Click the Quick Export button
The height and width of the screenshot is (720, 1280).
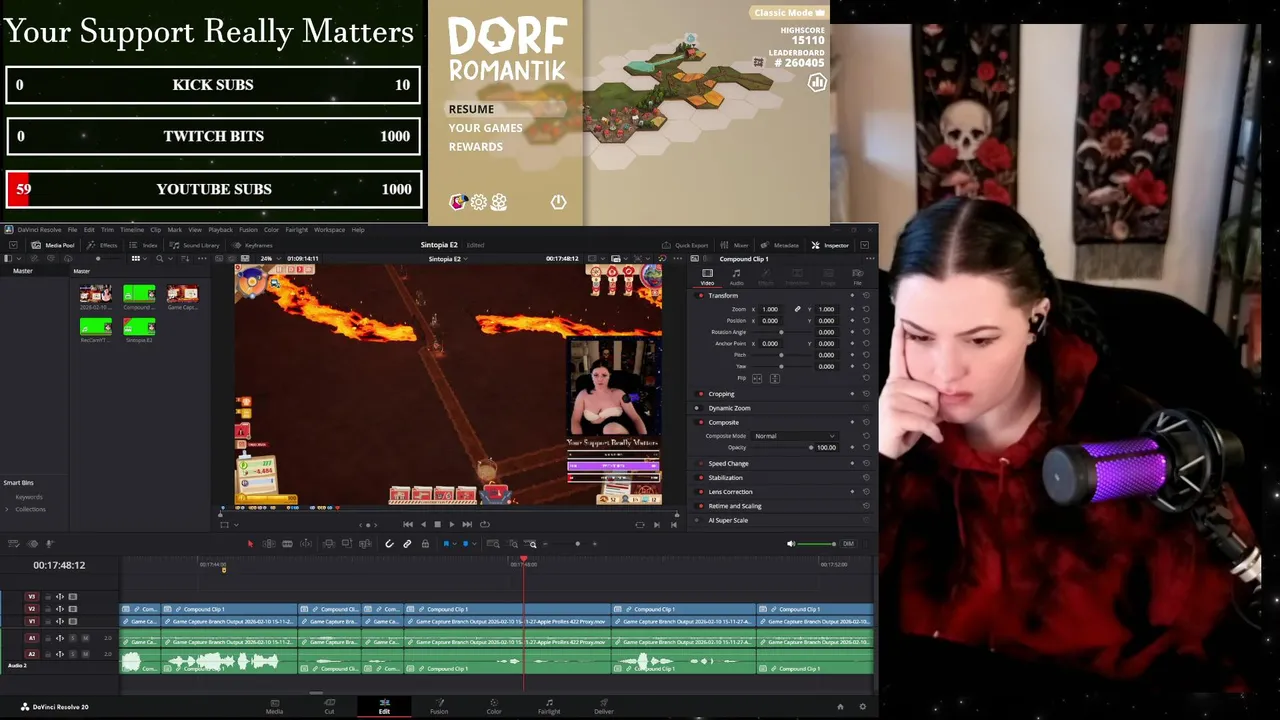[x=685, y=245]
